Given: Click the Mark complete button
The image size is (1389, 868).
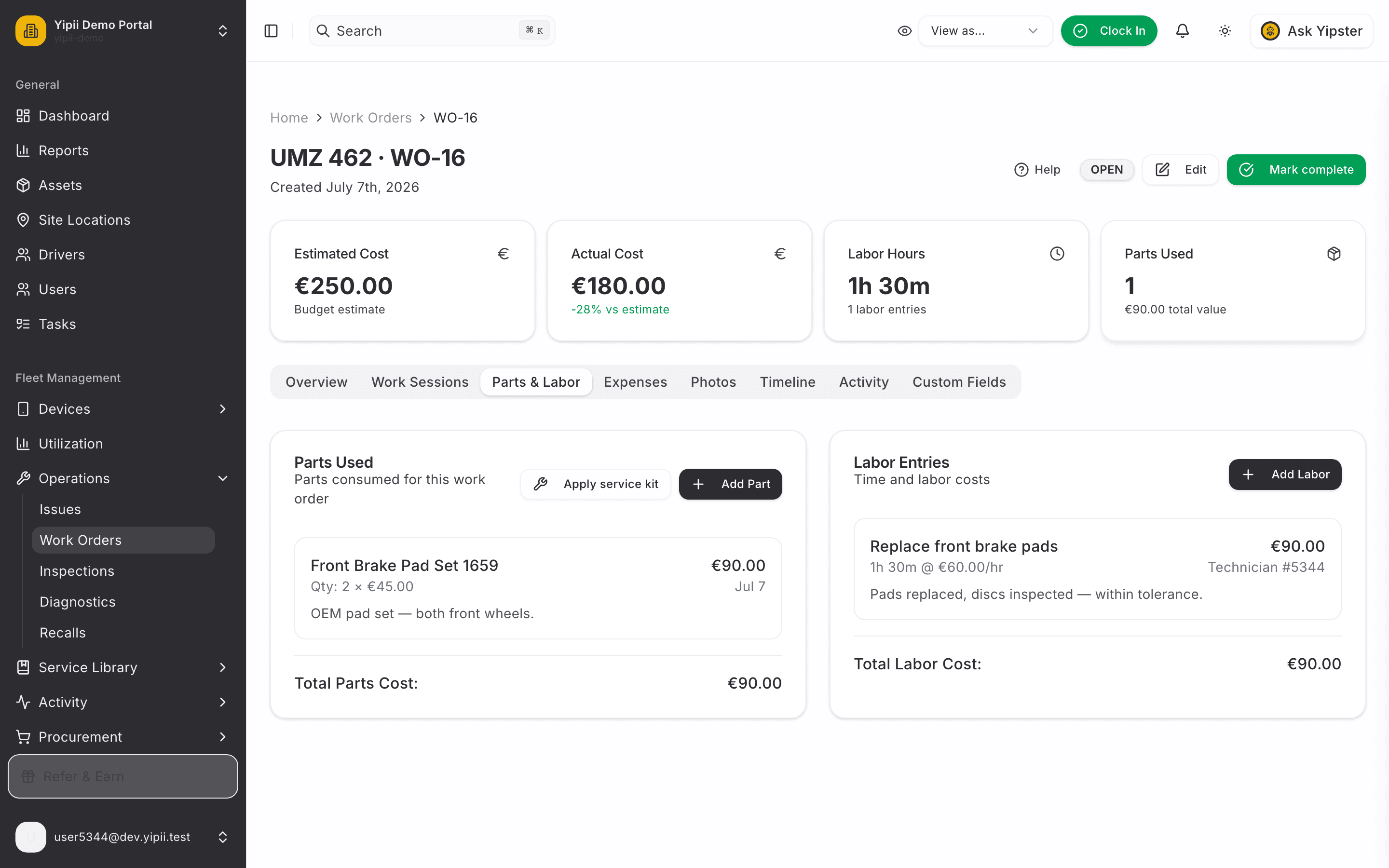Looking at the screenshot, I should pos(1296,170).
